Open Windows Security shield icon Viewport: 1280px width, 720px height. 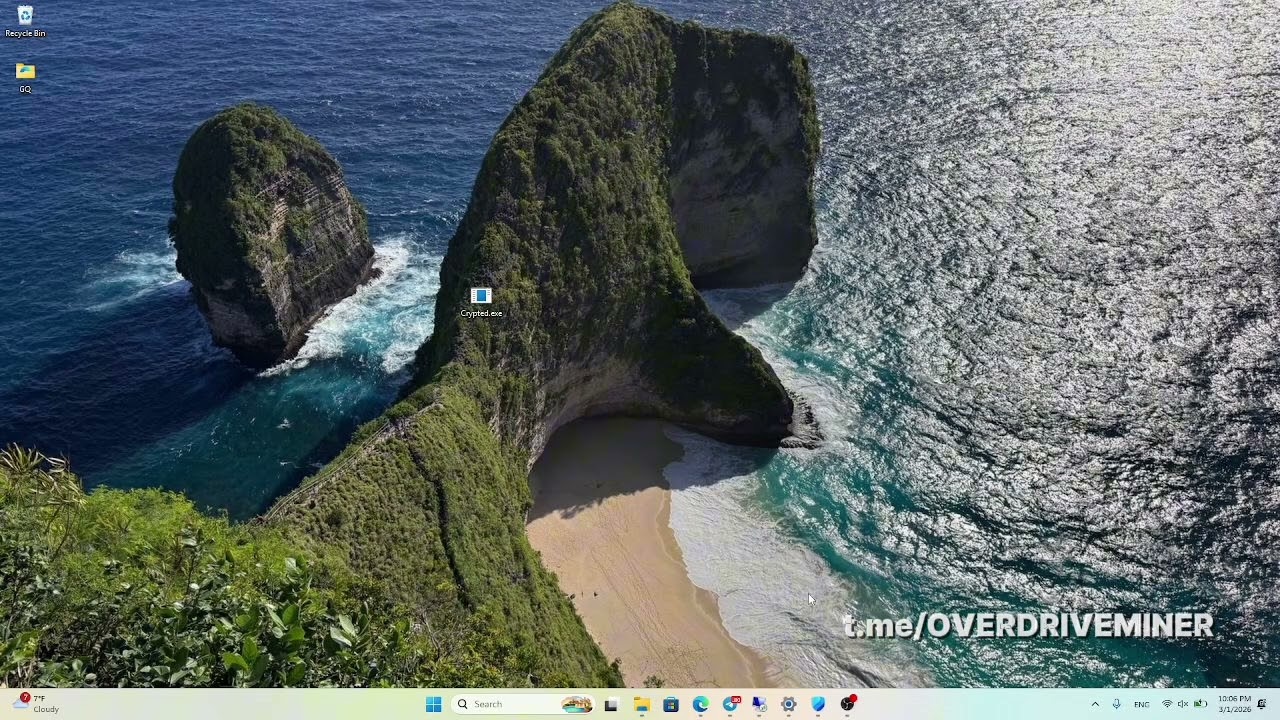click(818, 704)
